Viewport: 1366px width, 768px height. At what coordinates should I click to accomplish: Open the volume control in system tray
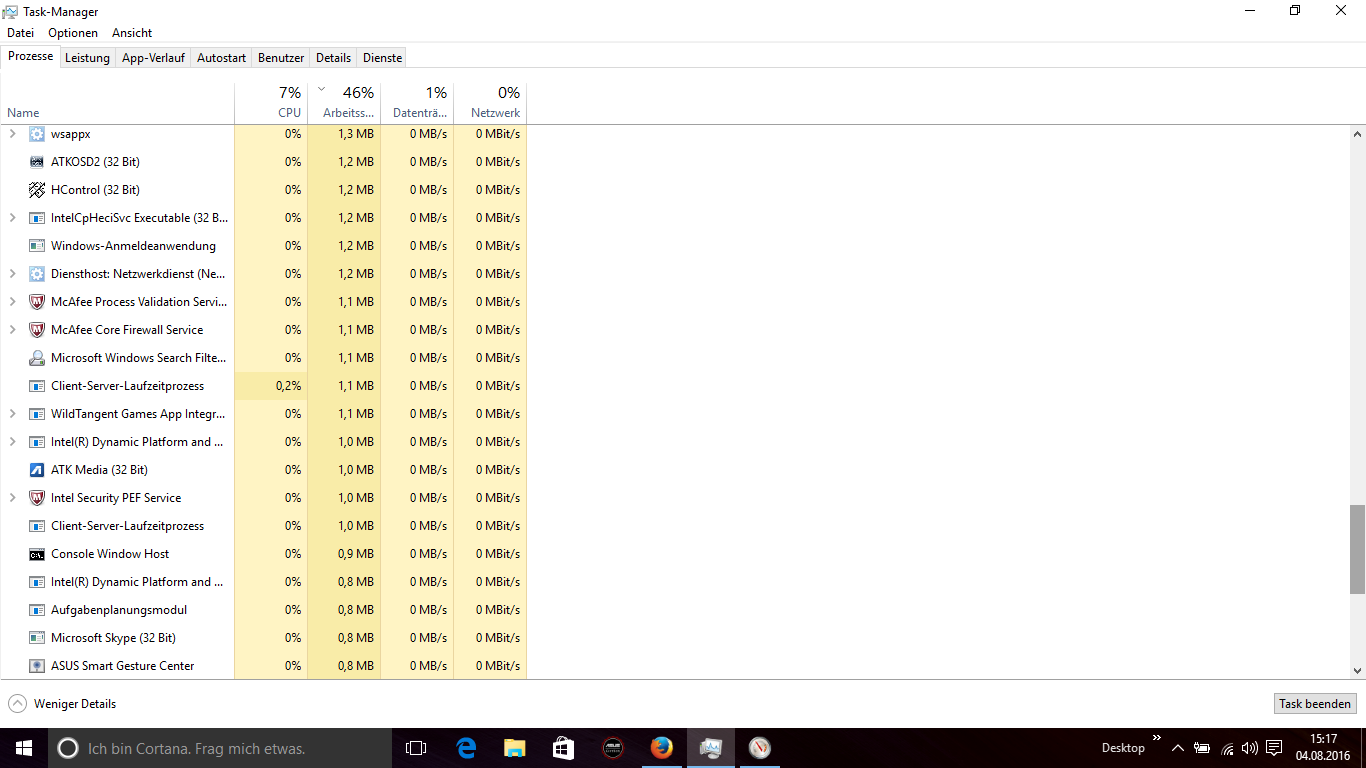[1249, 748]
